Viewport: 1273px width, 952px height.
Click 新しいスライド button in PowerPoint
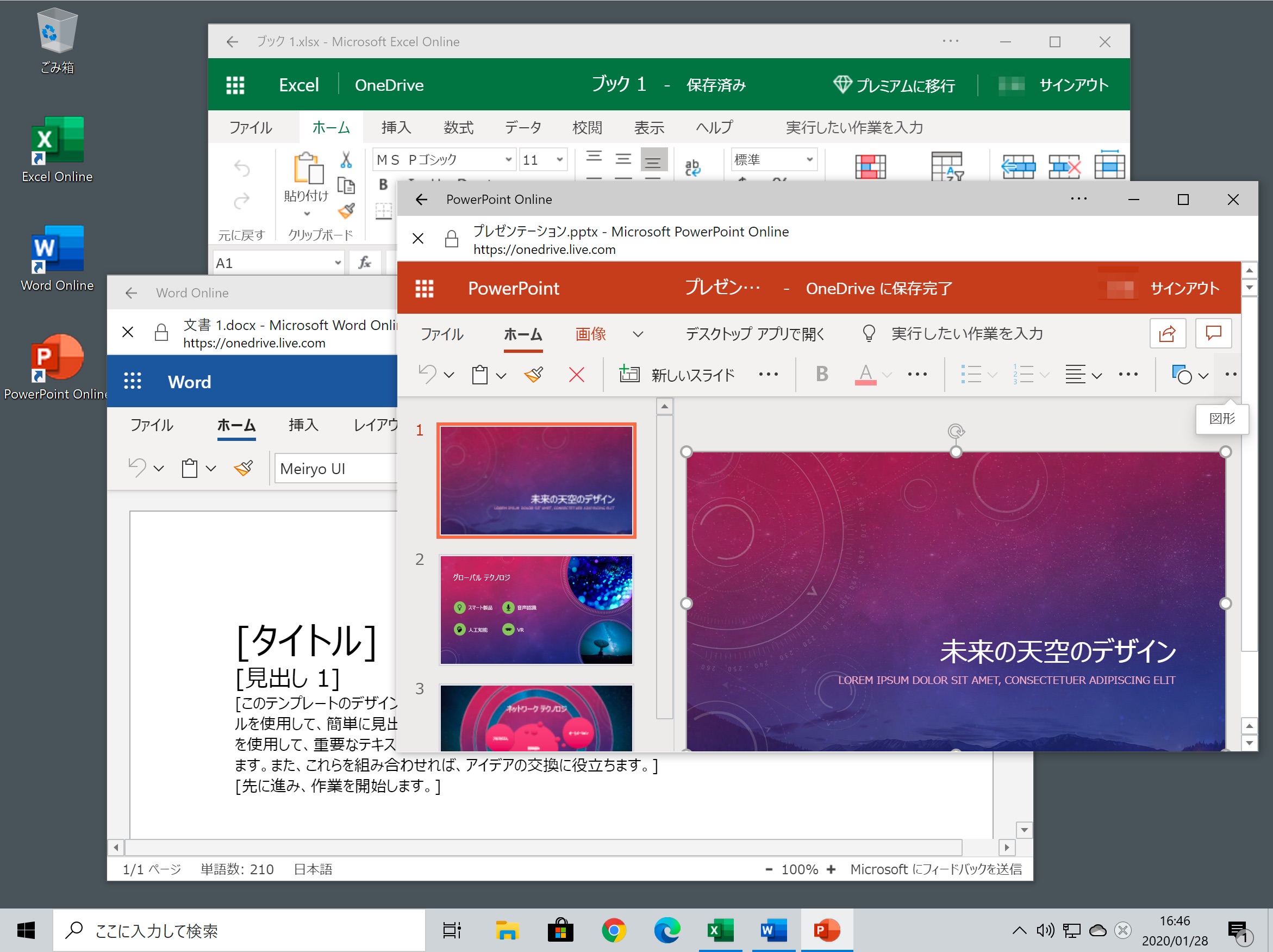677,375
